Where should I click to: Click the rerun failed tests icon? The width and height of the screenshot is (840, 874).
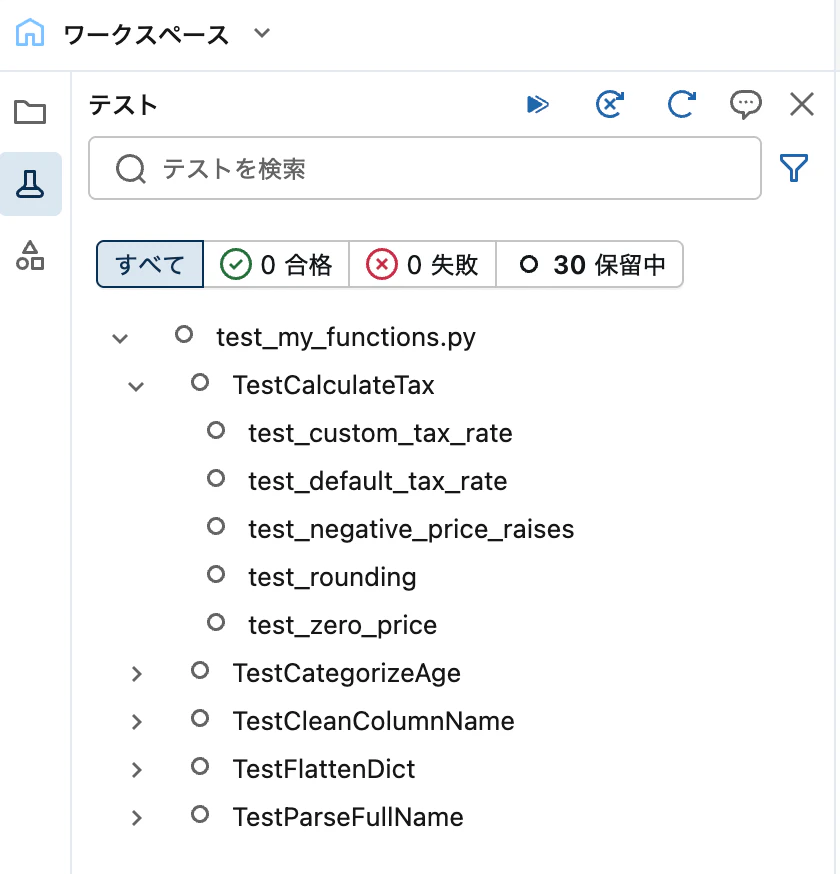tap(610, 104)
